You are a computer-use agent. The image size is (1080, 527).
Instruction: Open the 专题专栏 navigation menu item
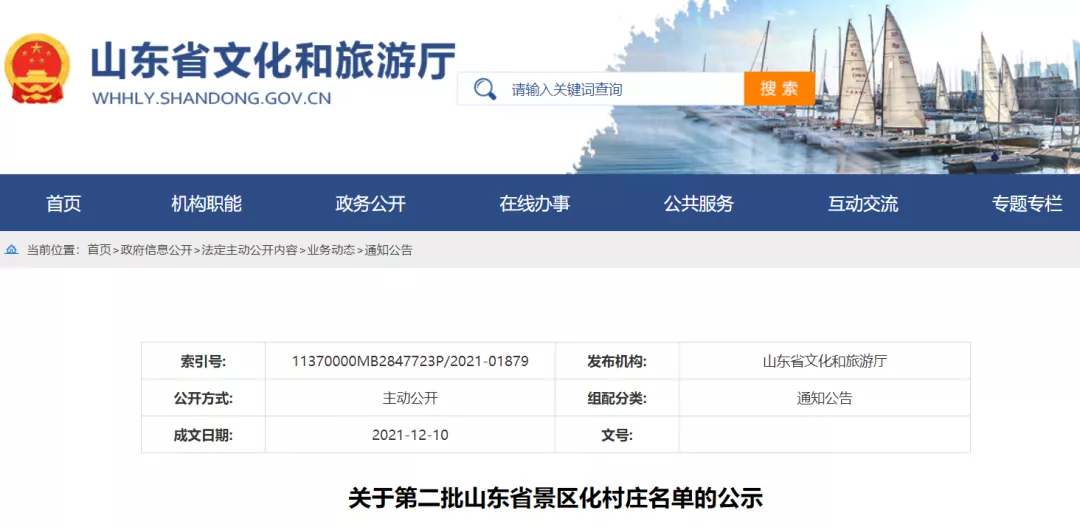[1027, 203]
